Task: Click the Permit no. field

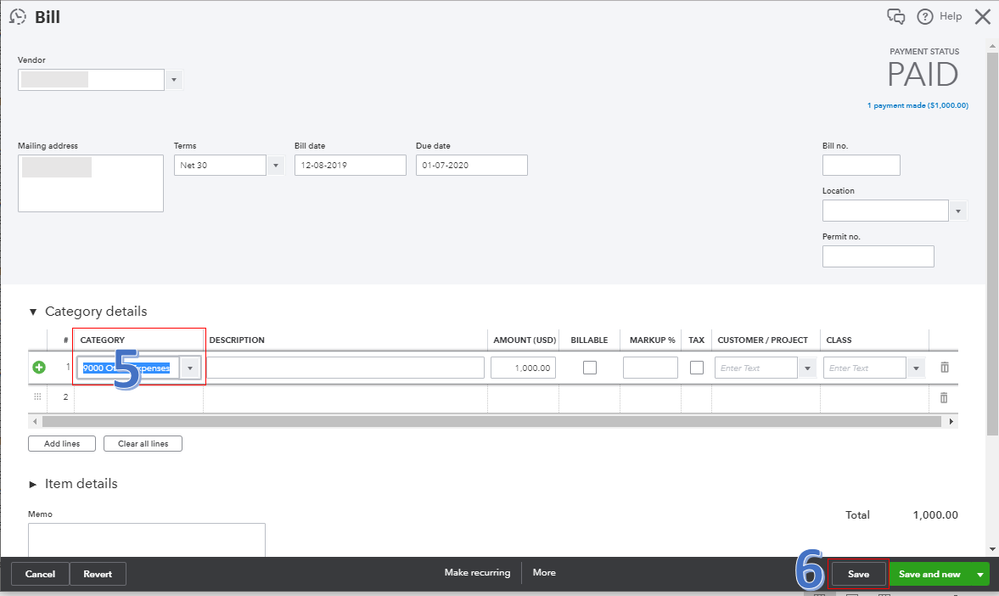Action: [878, 256]
